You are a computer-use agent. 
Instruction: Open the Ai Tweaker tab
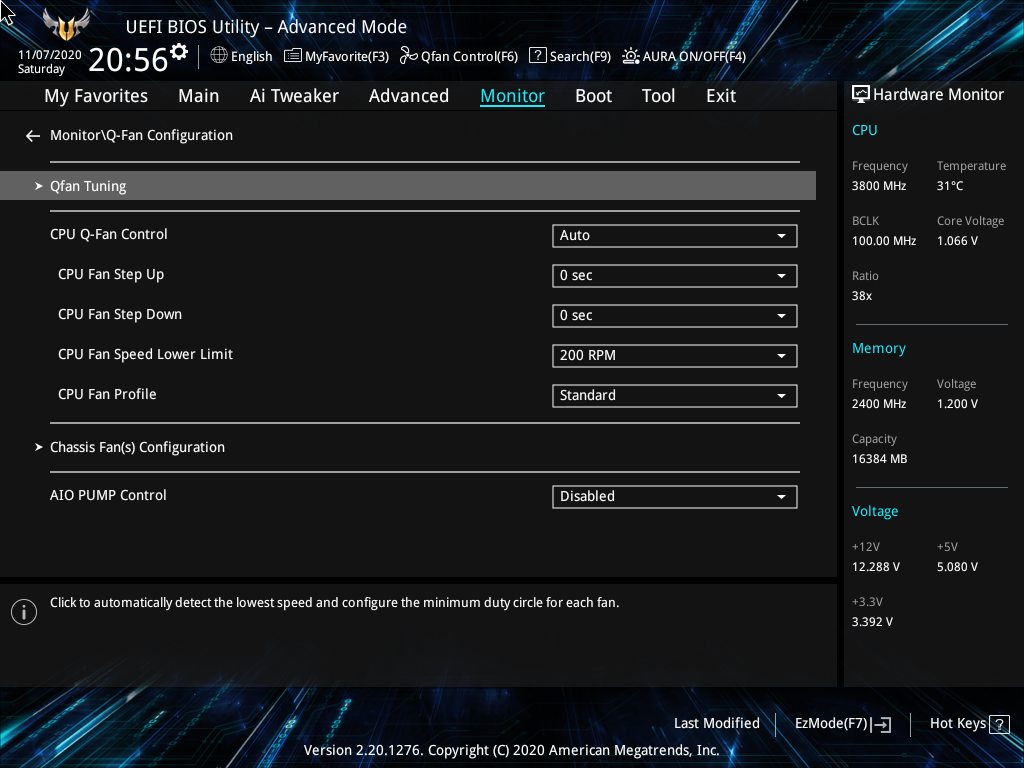294,96
